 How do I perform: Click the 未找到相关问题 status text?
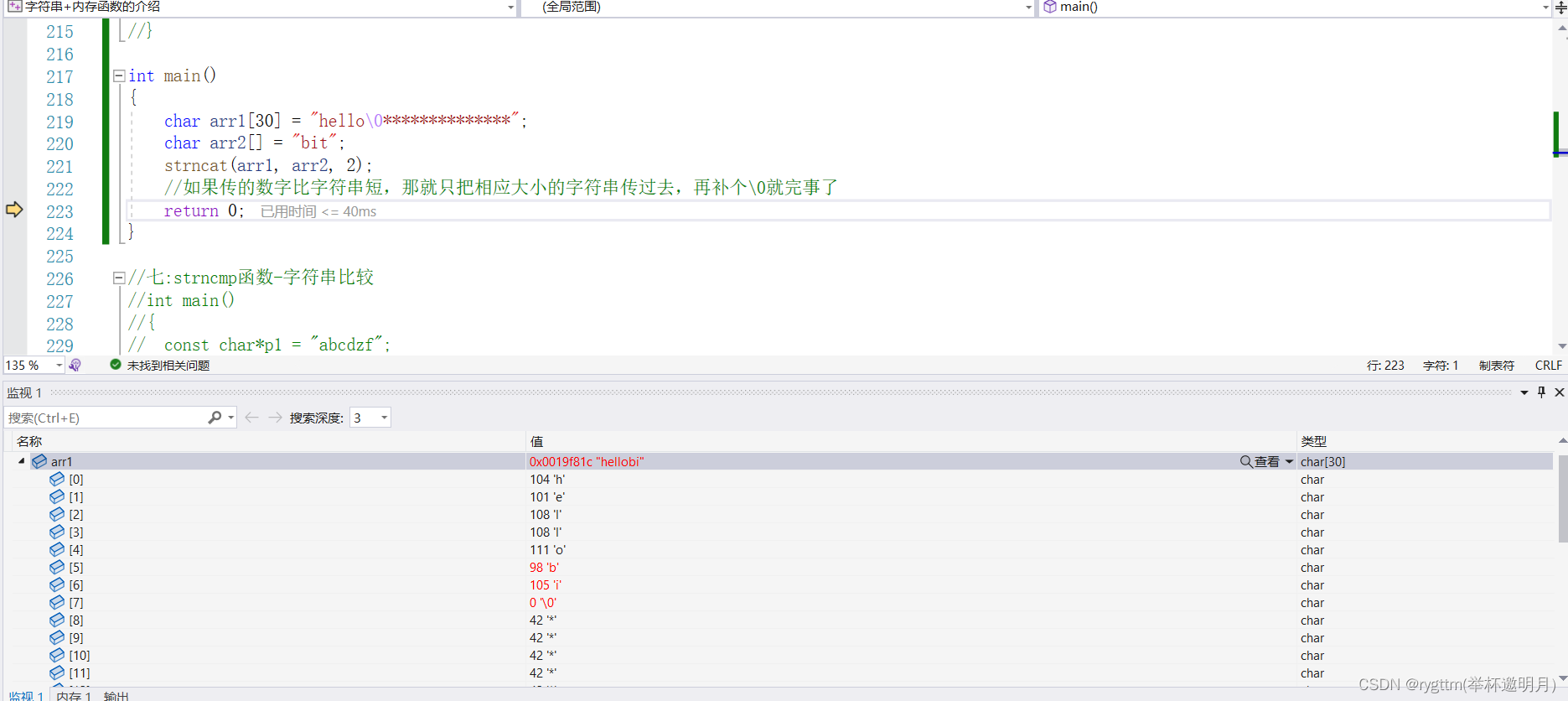click(168, 366)
